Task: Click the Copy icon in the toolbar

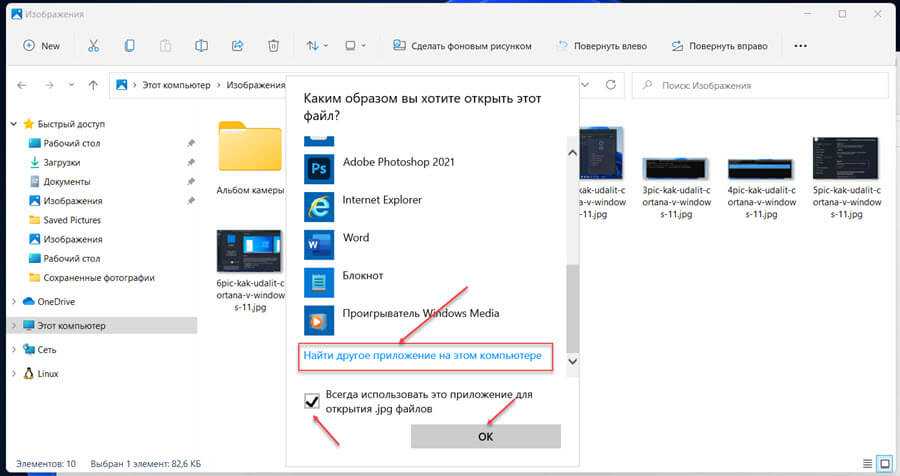Action: pyautogui.click(x=130, y=46)
